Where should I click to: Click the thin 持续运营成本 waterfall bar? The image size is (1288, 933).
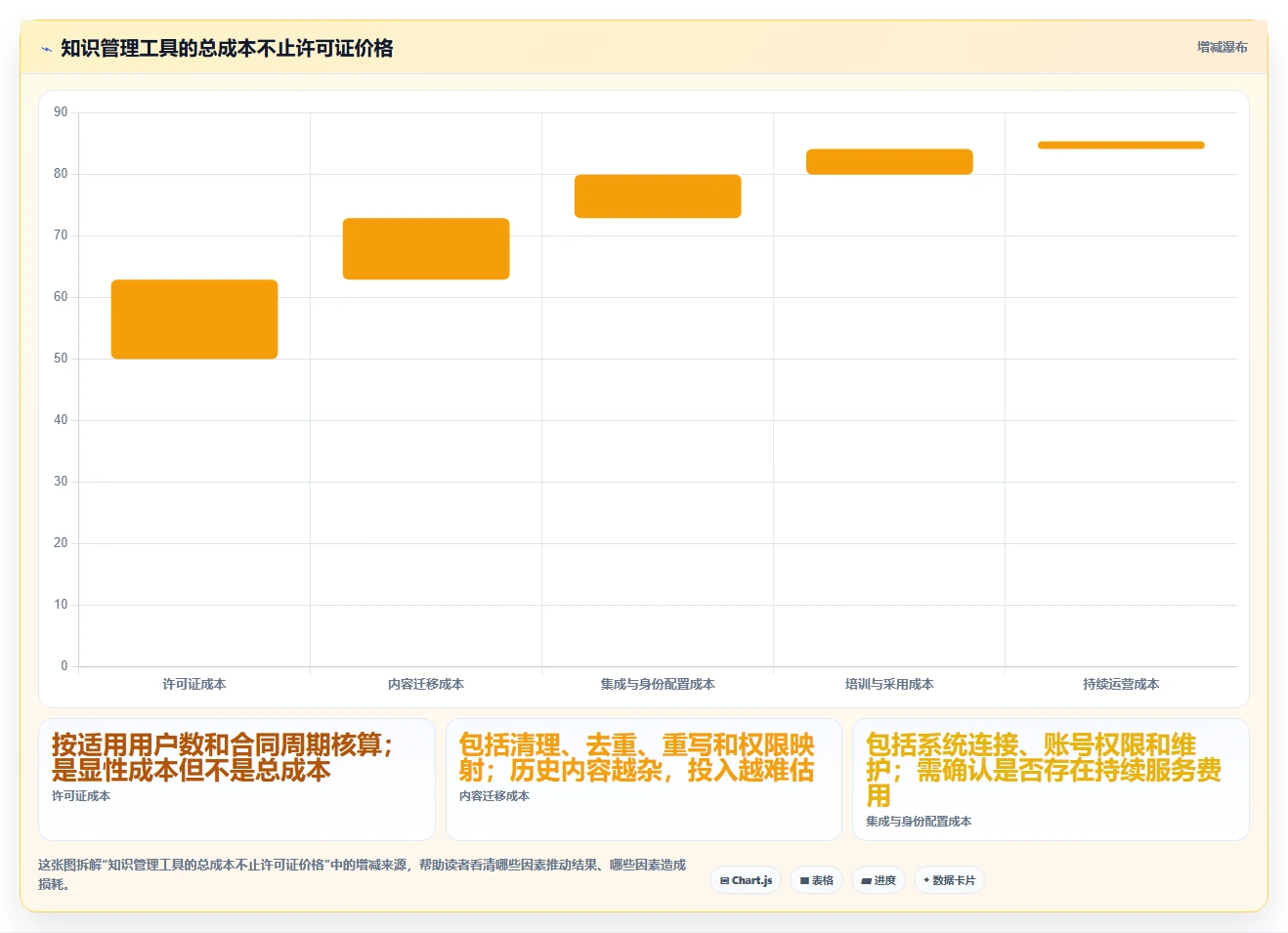point(1121,146)
